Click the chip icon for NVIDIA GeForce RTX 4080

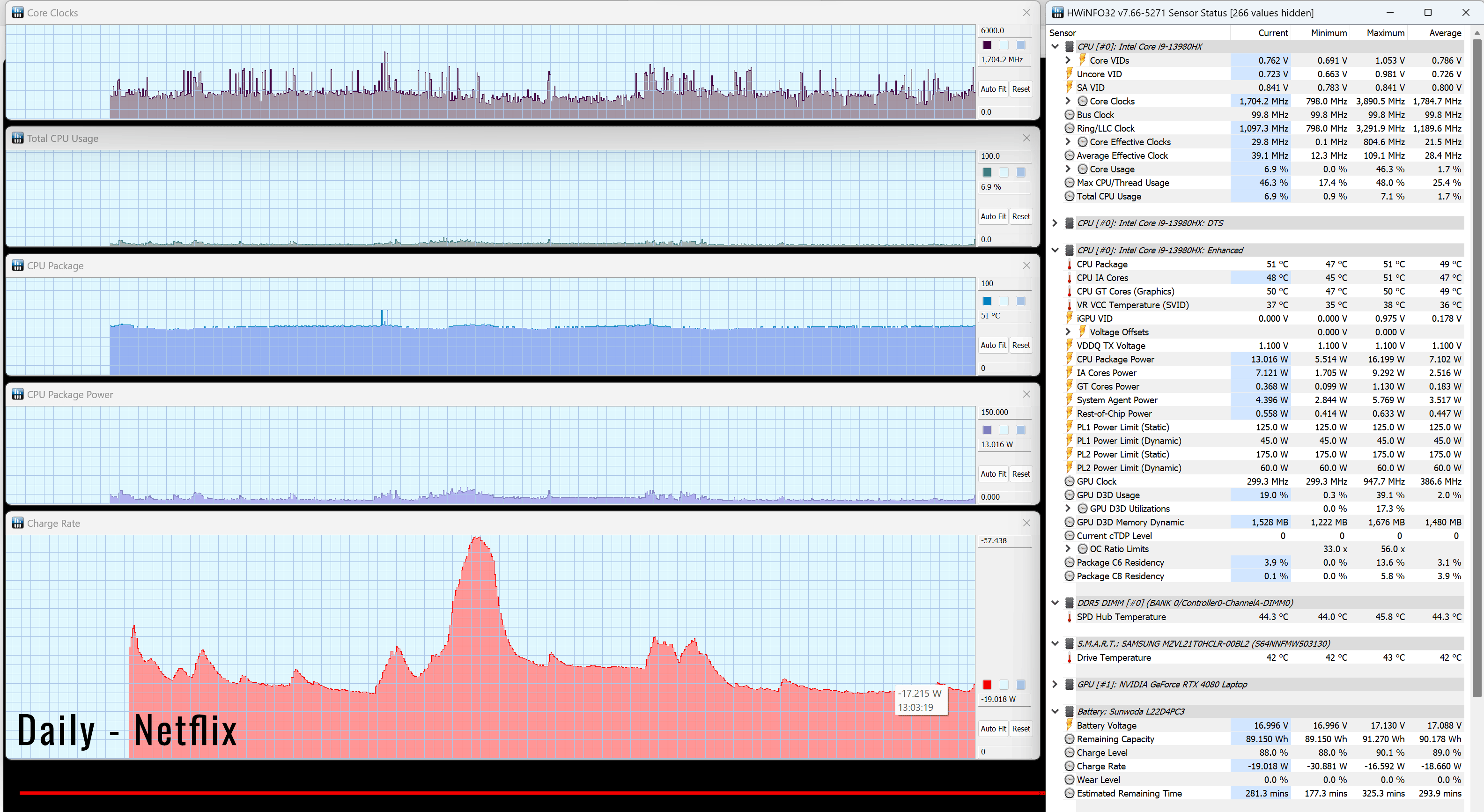(1069, 684)
